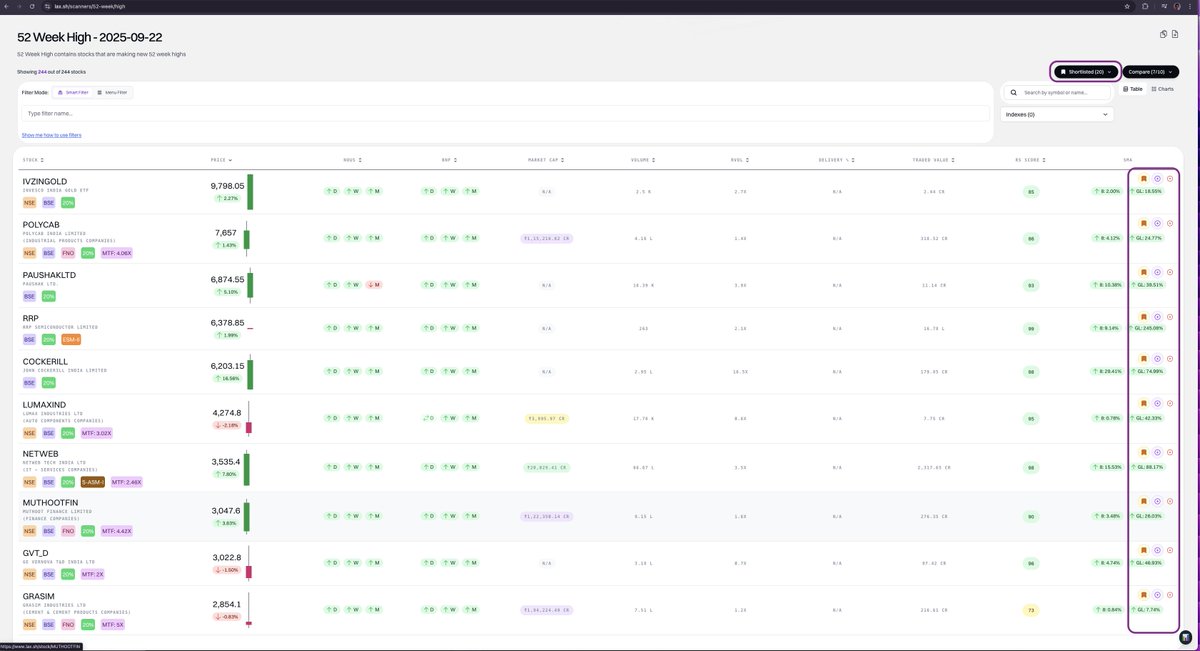Click red remove icon for LUMAXIND
1200x651 pixels.
[x=1170, y=404]
